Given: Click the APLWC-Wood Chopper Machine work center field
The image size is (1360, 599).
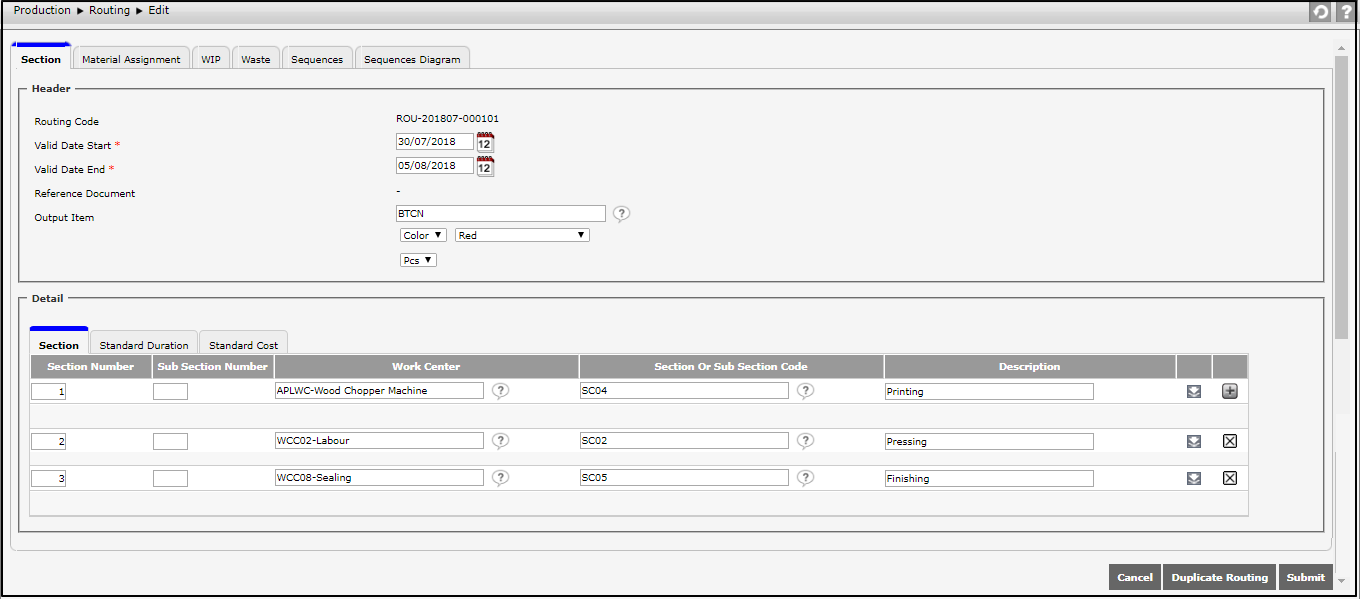Looking at the screenshot, I should pyautogui.click(x=379, y=390).
